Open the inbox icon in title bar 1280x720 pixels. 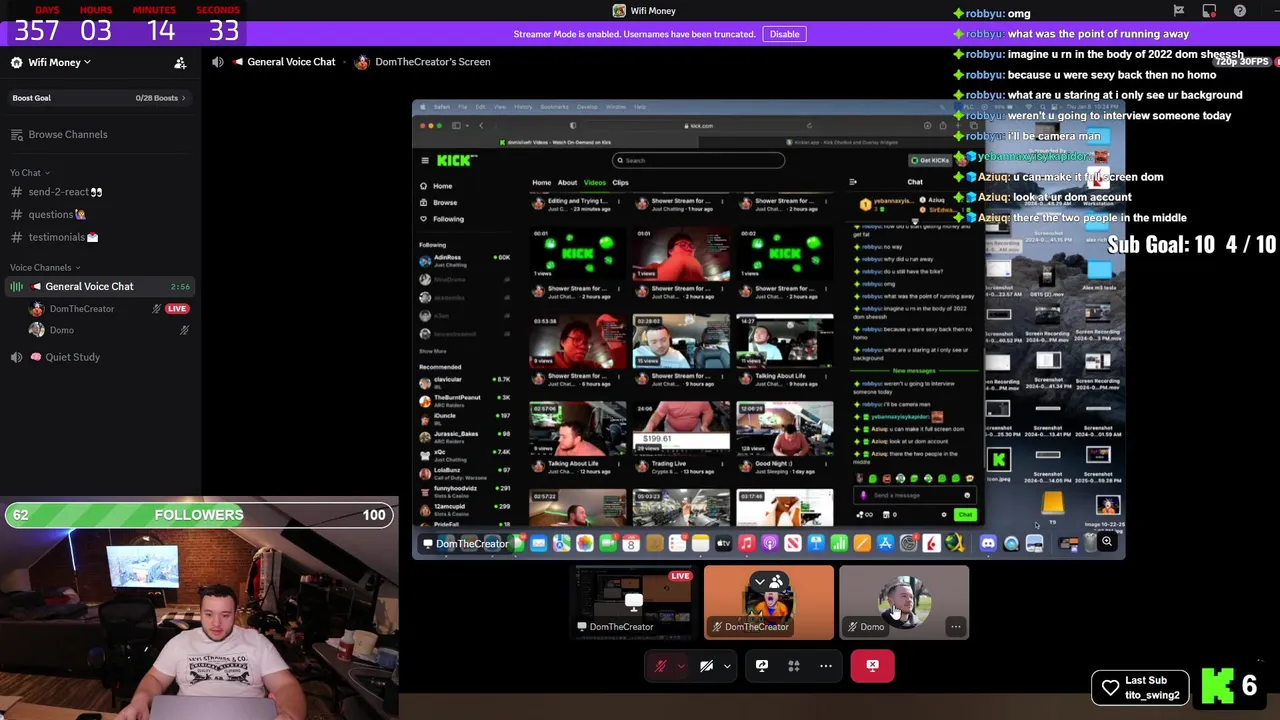click(1209, 11)
